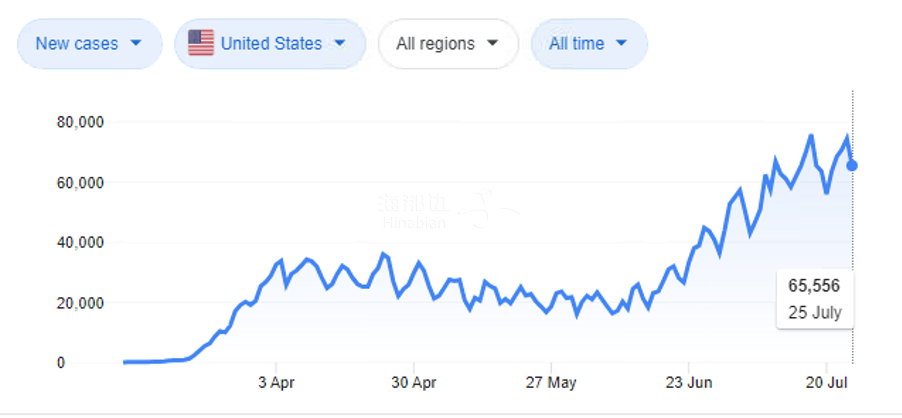The height and width of the screenshot is (418, 902).
Task: Click the 20 Jul date label
Action: coord(826,382)
